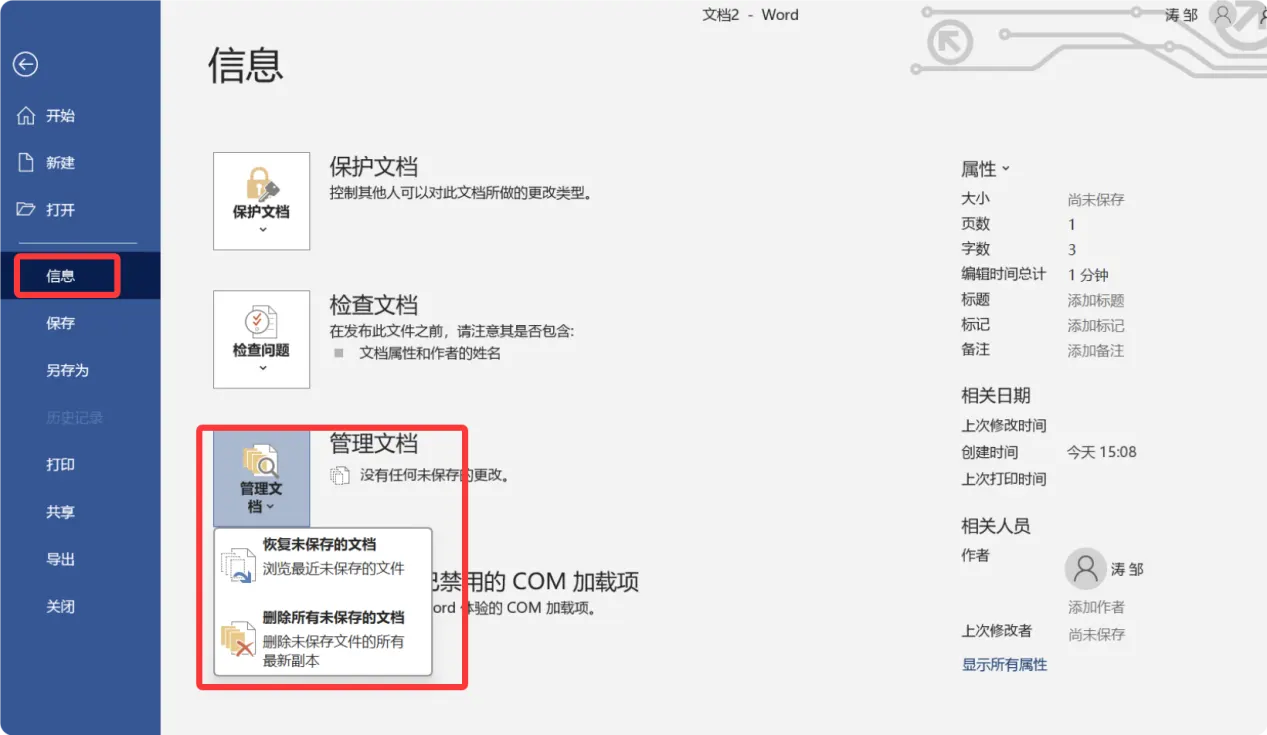Click 添加备注 field
This screenshot has width=1267, height=735.
[x=1096, y=350]
